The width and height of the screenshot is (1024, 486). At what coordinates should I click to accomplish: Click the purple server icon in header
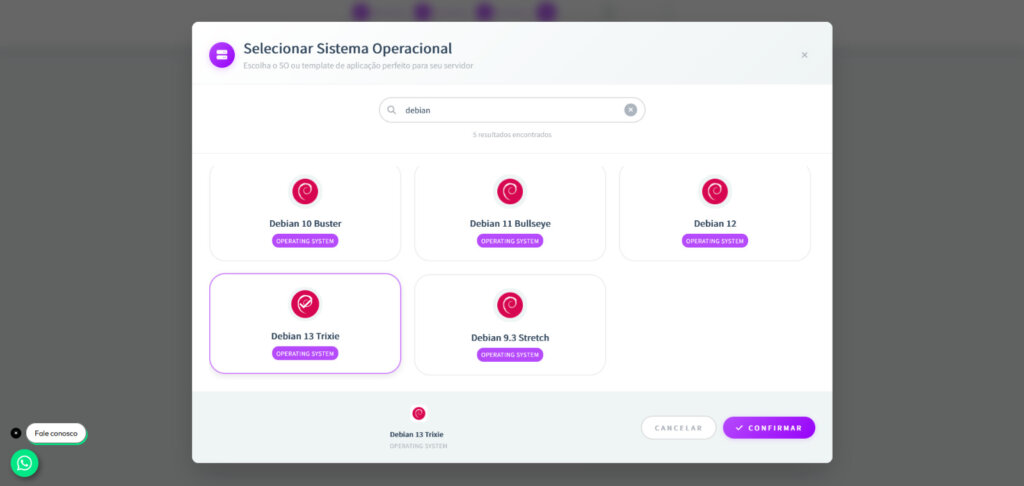click(222, 55)
